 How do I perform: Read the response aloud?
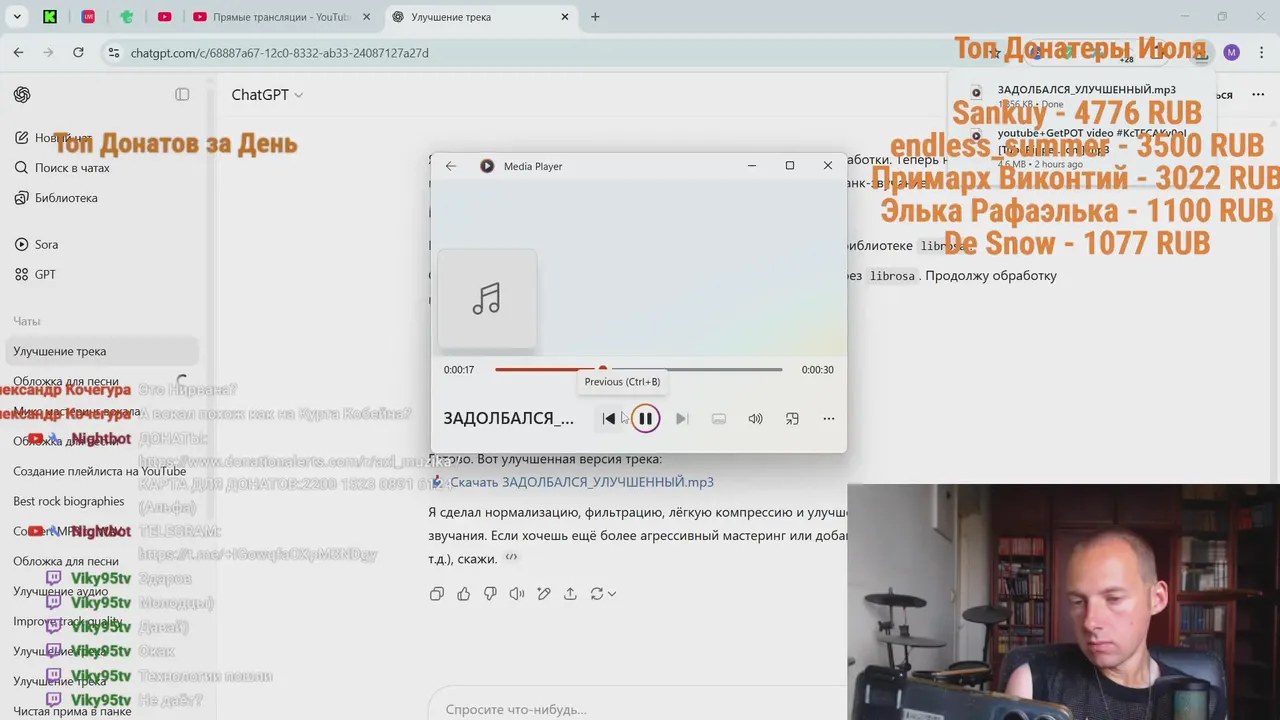click(x=516, y=594)
